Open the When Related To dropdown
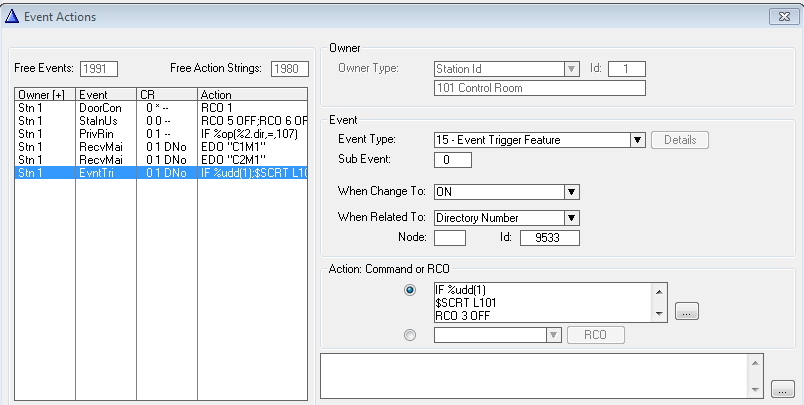This screenshot has width=804, height=405. [572, 217]
